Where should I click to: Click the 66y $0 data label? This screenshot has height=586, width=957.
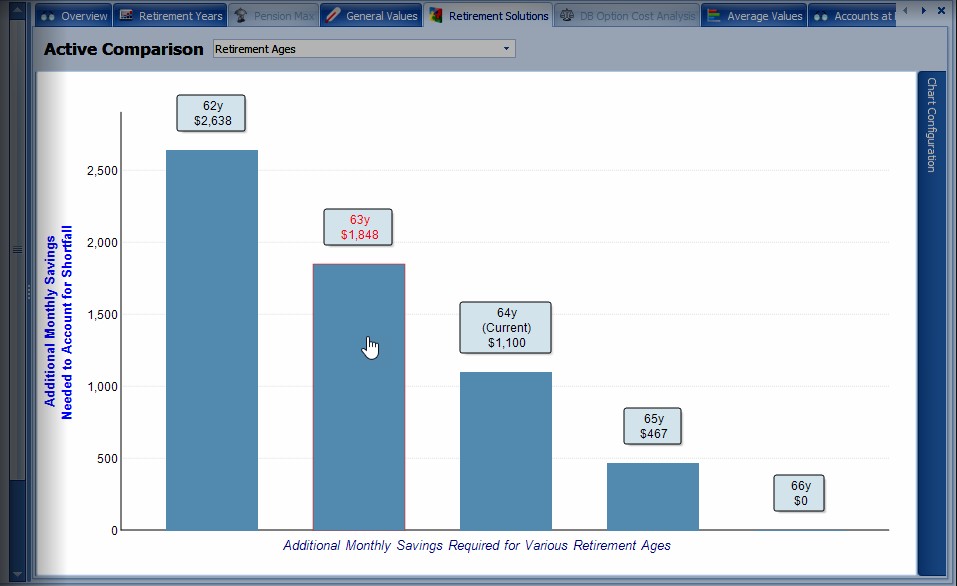tap(800, 493)
